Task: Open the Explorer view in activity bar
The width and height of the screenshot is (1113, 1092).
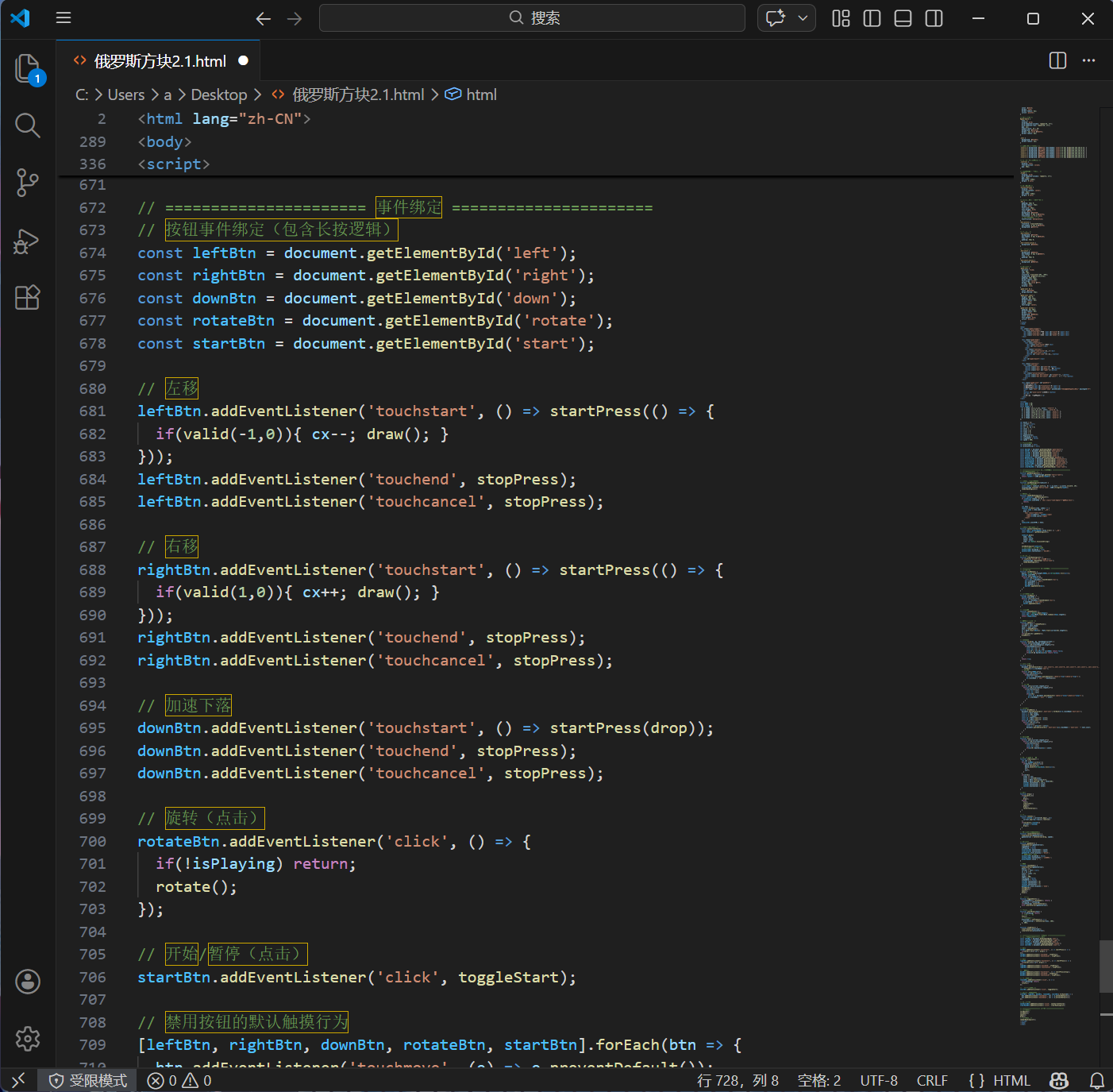Action: [x=28, y=68]
